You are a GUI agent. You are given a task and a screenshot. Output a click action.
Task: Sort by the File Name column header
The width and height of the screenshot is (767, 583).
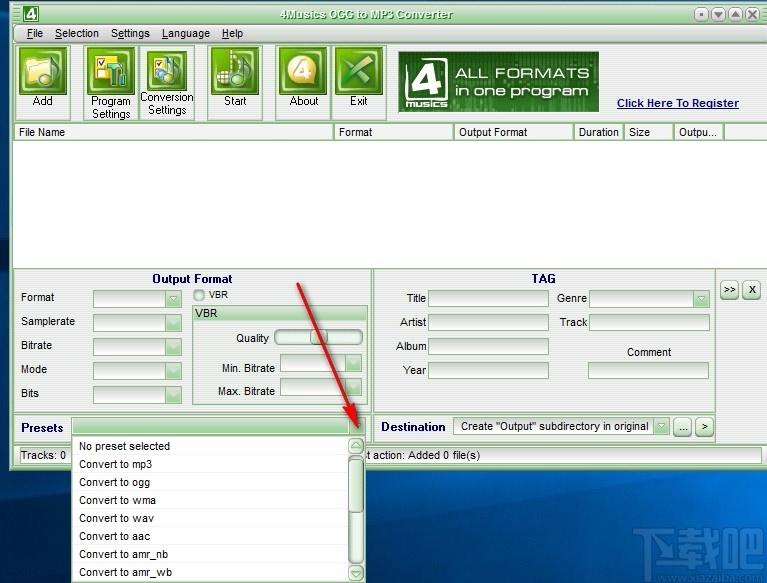pos(174,132)
